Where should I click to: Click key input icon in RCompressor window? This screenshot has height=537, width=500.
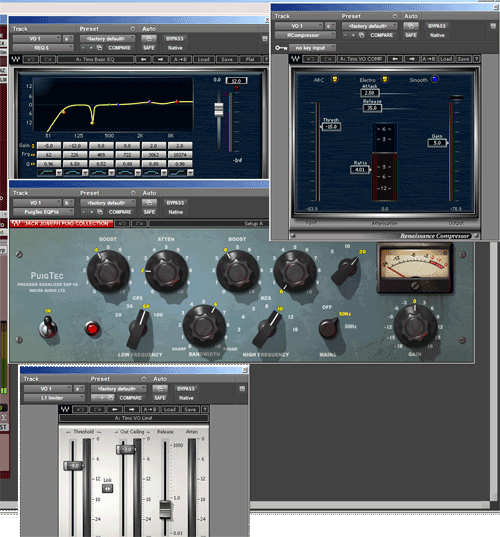[281, 48]
